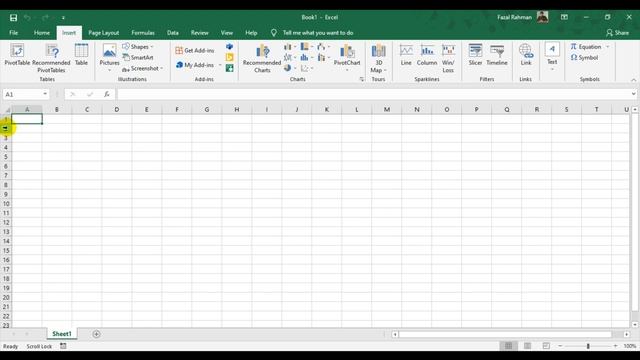The height and width of the screenshot is (360, 640).
Task: Expand the pie or doughnut chart dropdown
Action: pyautogui.click(x=295, y=69)
